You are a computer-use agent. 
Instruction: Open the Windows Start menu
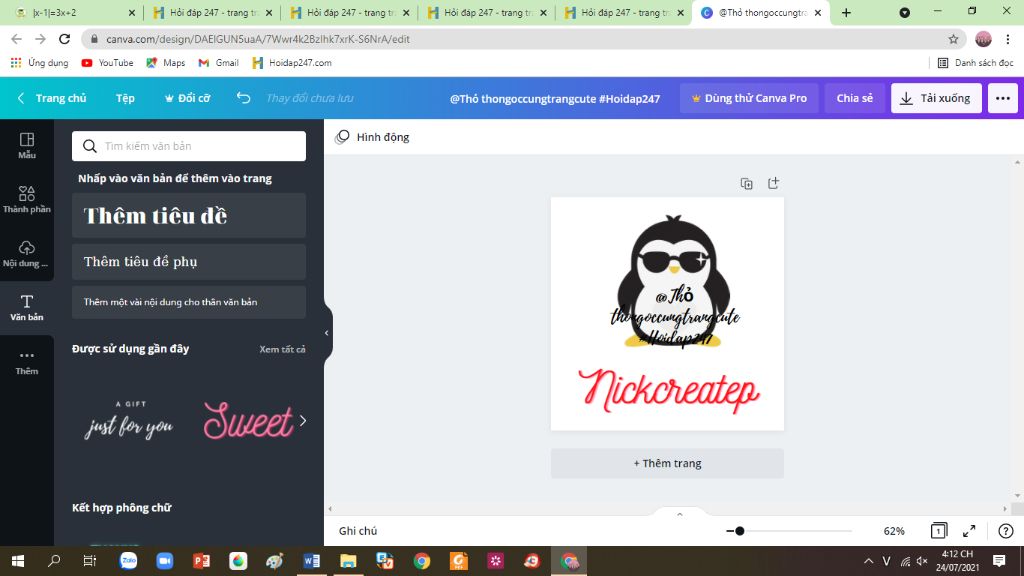point(18,561)
